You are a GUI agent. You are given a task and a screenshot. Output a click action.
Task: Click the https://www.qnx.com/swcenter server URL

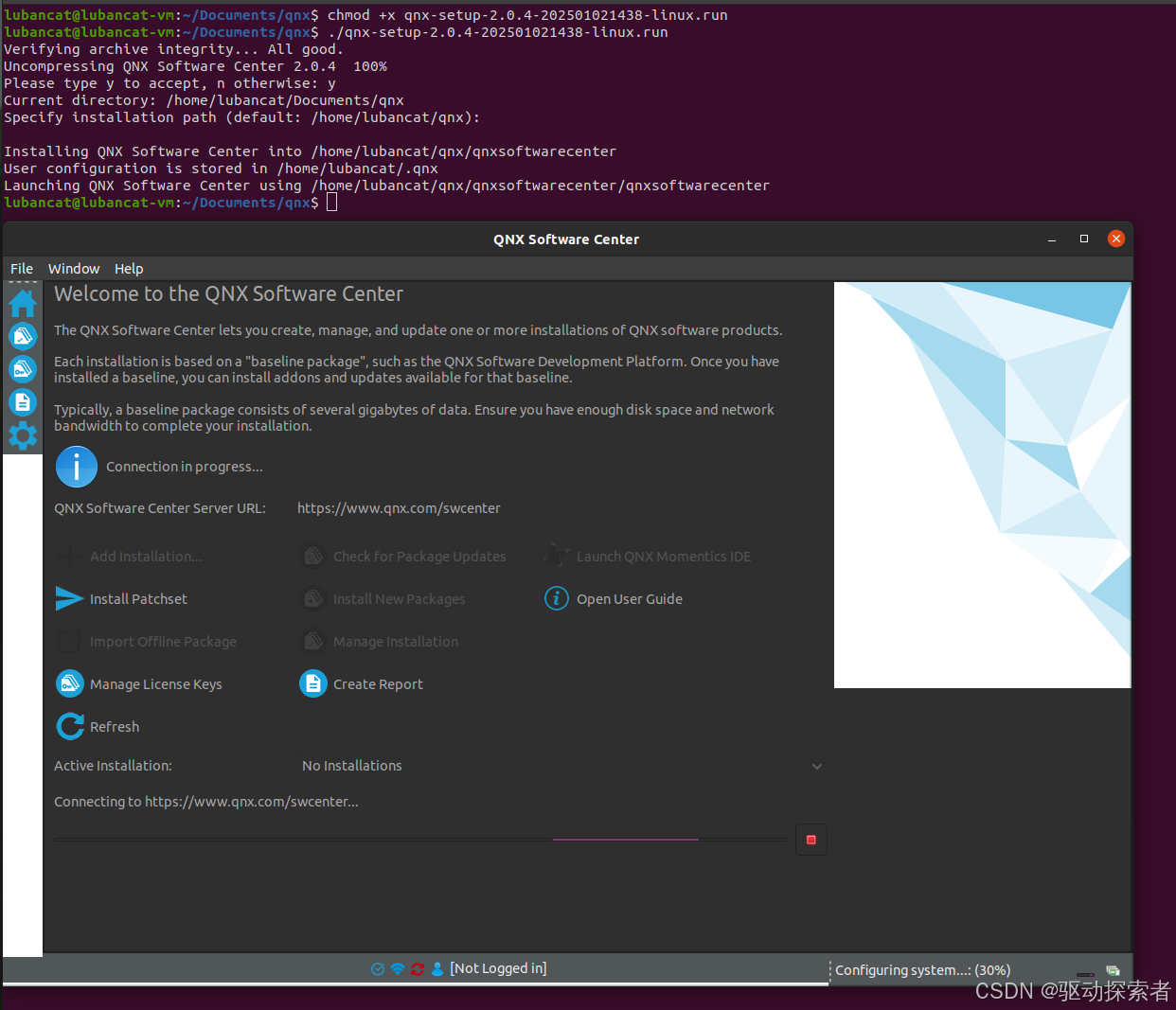point(399,508)
